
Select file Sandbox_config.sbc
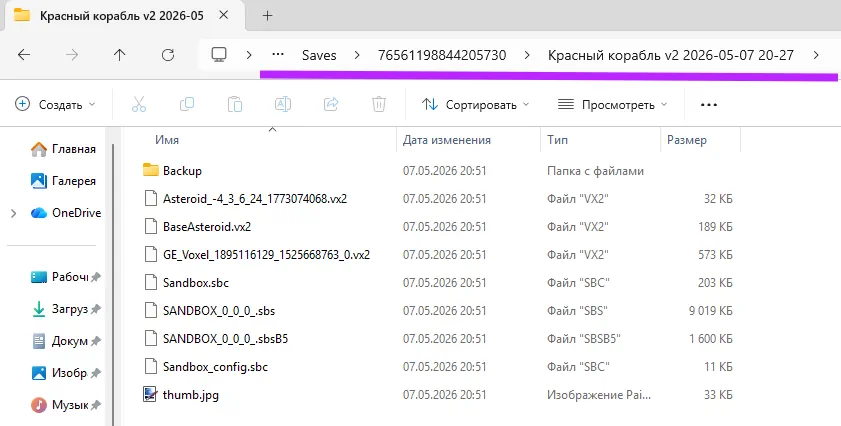215,366
